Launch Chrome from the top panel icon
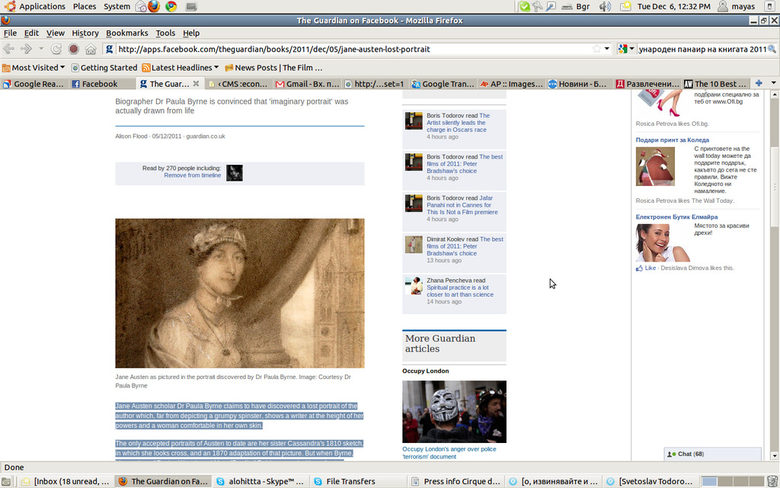This screenshot has height=488, width=780. coord(171,6)
